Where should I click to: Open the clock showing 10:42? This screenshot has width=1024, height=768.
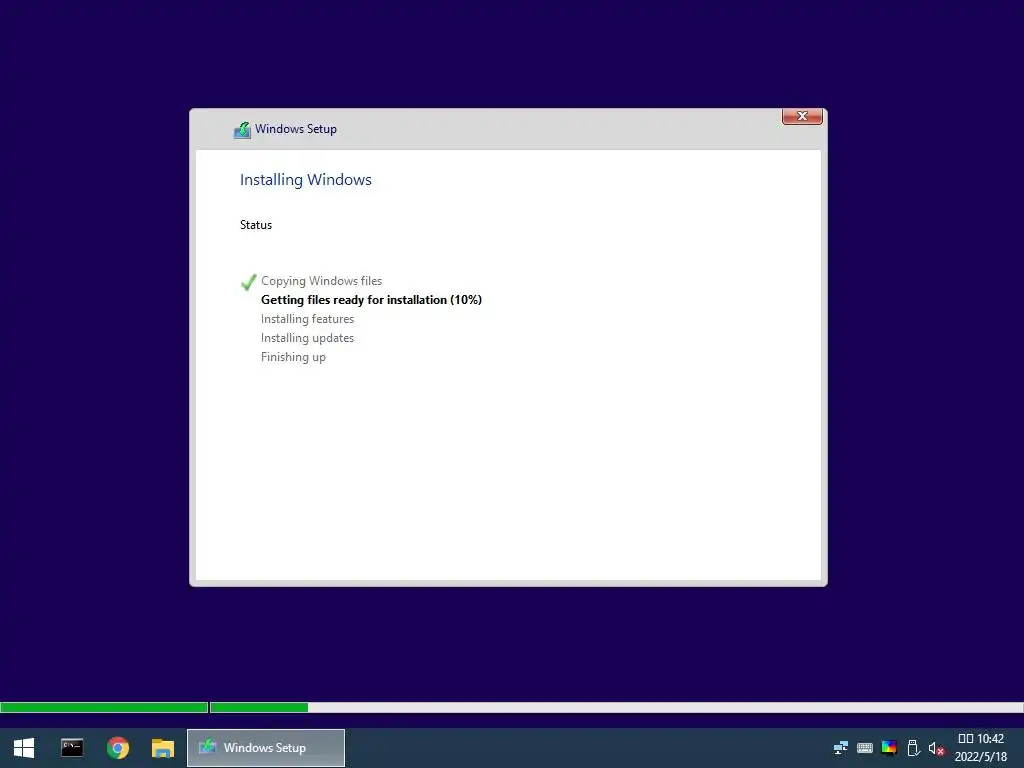click(x=981, y=739)
